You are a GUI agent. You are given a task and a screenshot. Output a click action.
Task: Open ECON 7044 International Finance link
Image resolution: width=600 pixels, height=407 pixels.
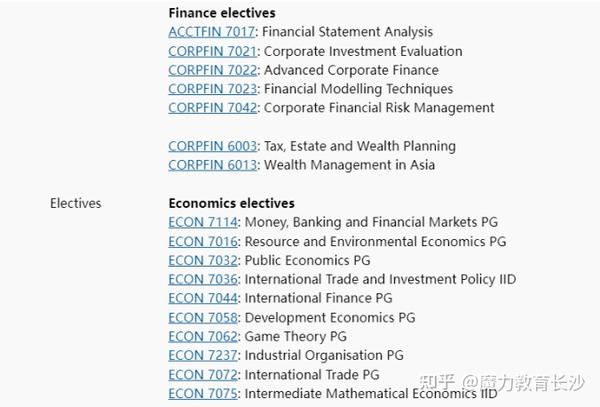coord(203,298)
